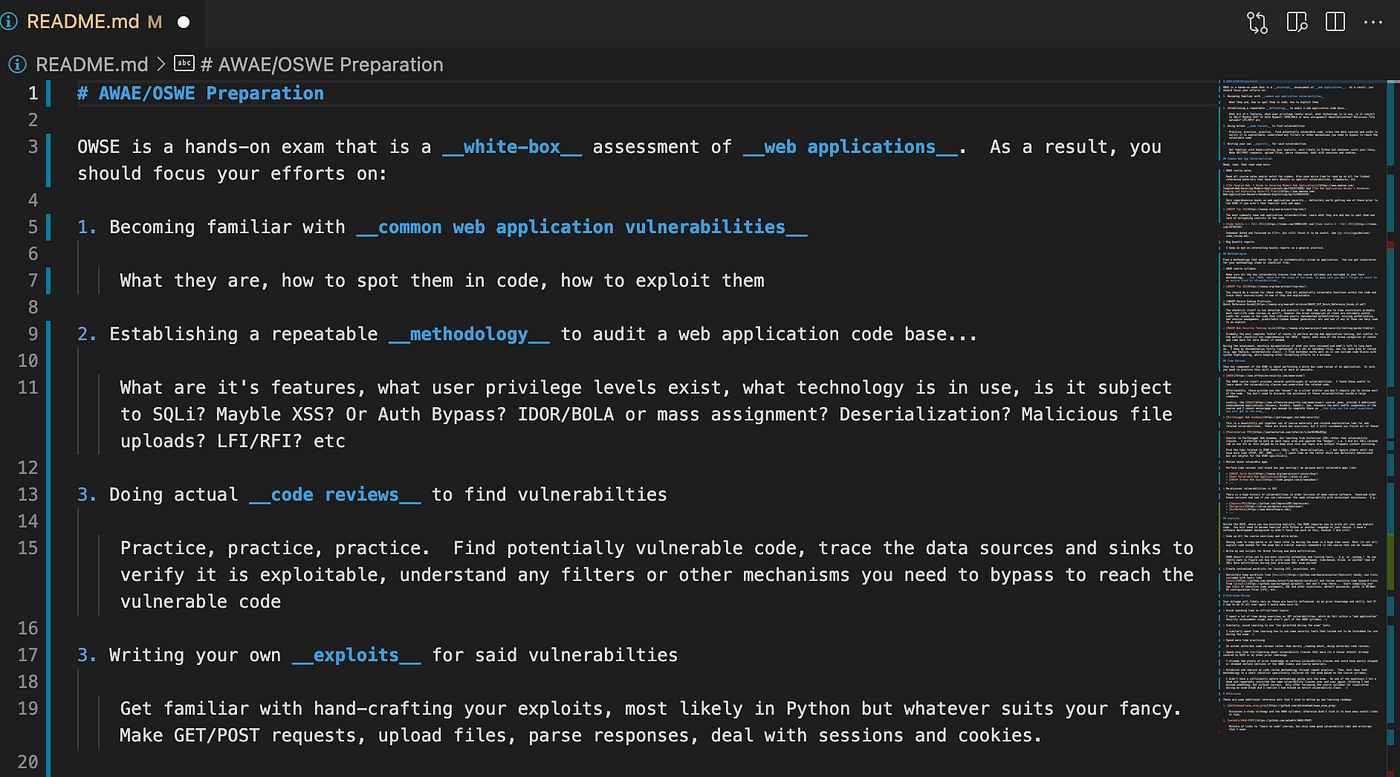Click the bold '__methodology__' word

[469, 334]
